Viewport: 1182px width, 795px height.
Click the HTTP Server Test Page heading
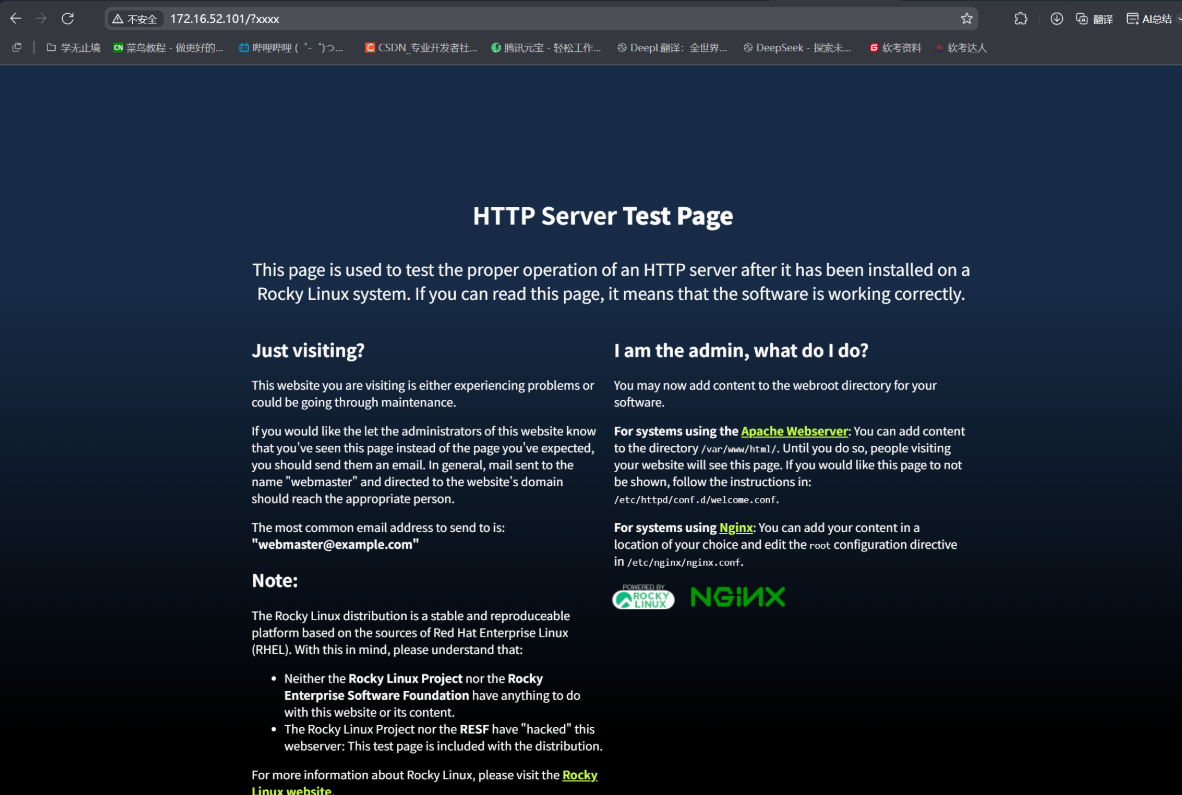click(x=603, y=216)
